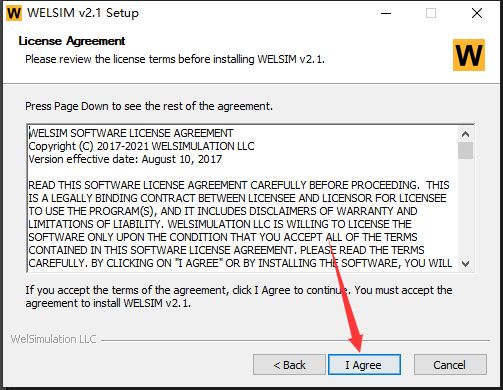Click the READ THIS SOFTWARE LICENSE paragraph
This screenshot has width=503, height=390.
(x=240, y=224)
